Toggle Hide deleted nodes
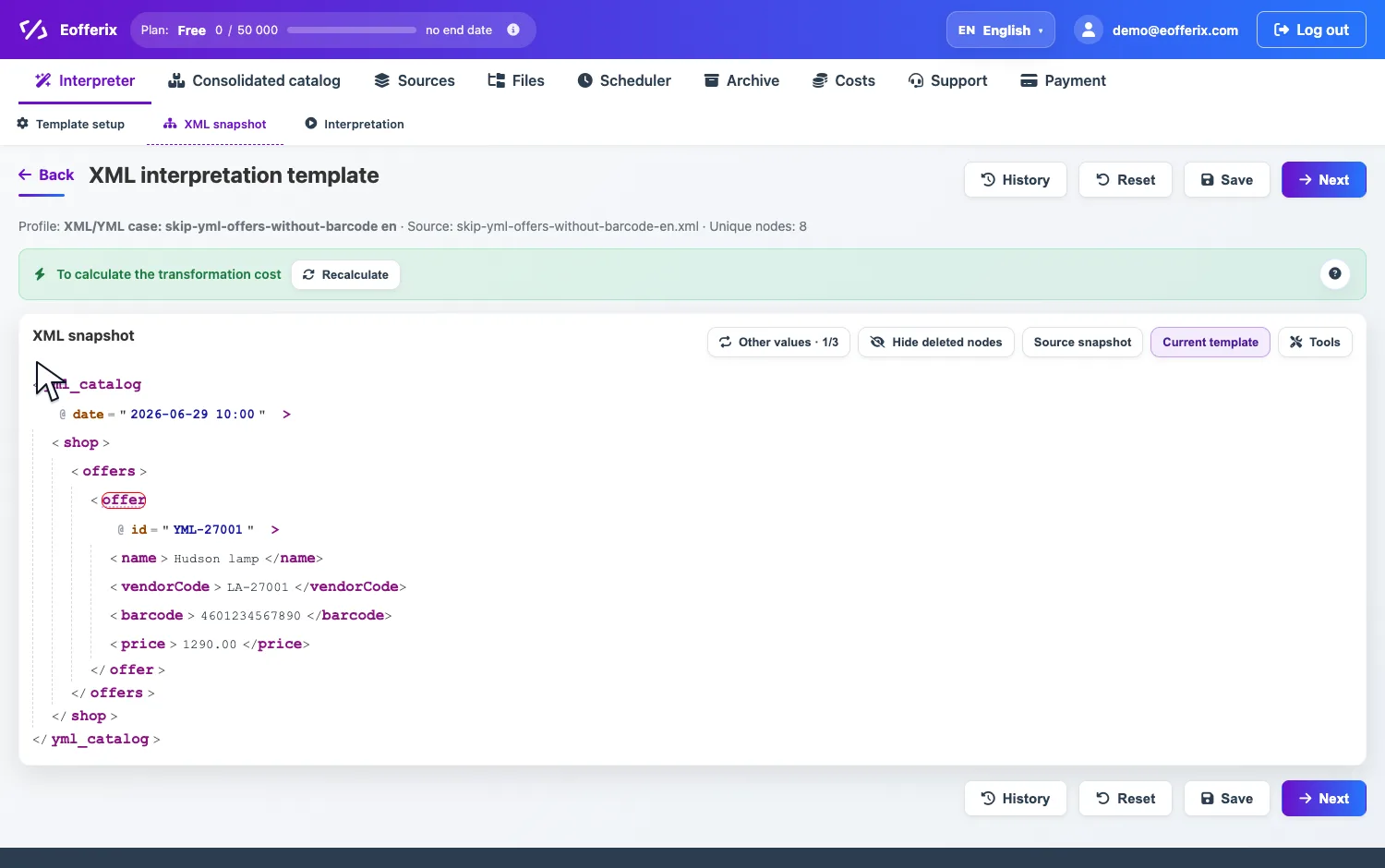The height and width of the screenshot is (868, 1385). (x=936, y=342)
